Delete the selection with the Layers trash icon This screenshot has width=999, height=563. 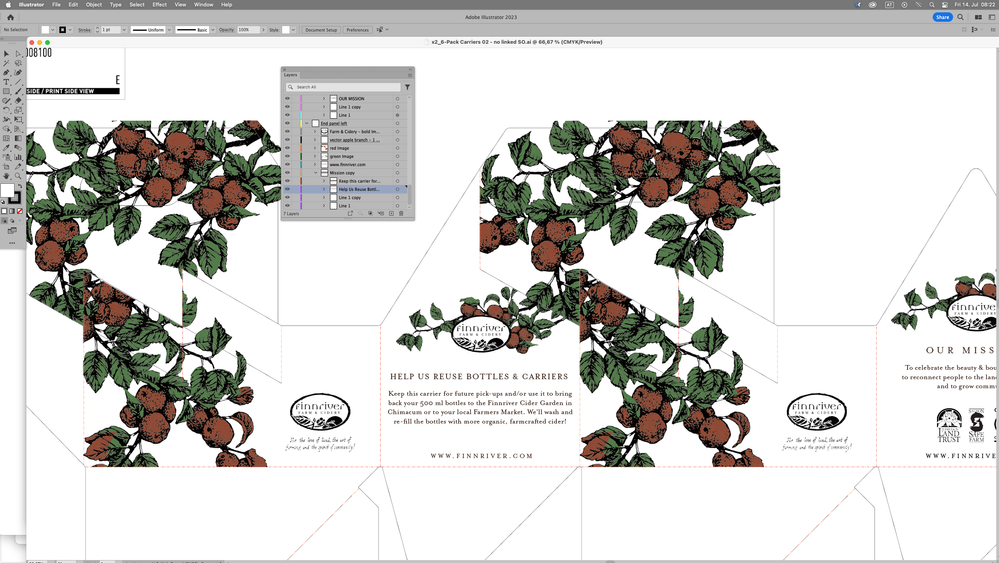[x=401, y=213]
